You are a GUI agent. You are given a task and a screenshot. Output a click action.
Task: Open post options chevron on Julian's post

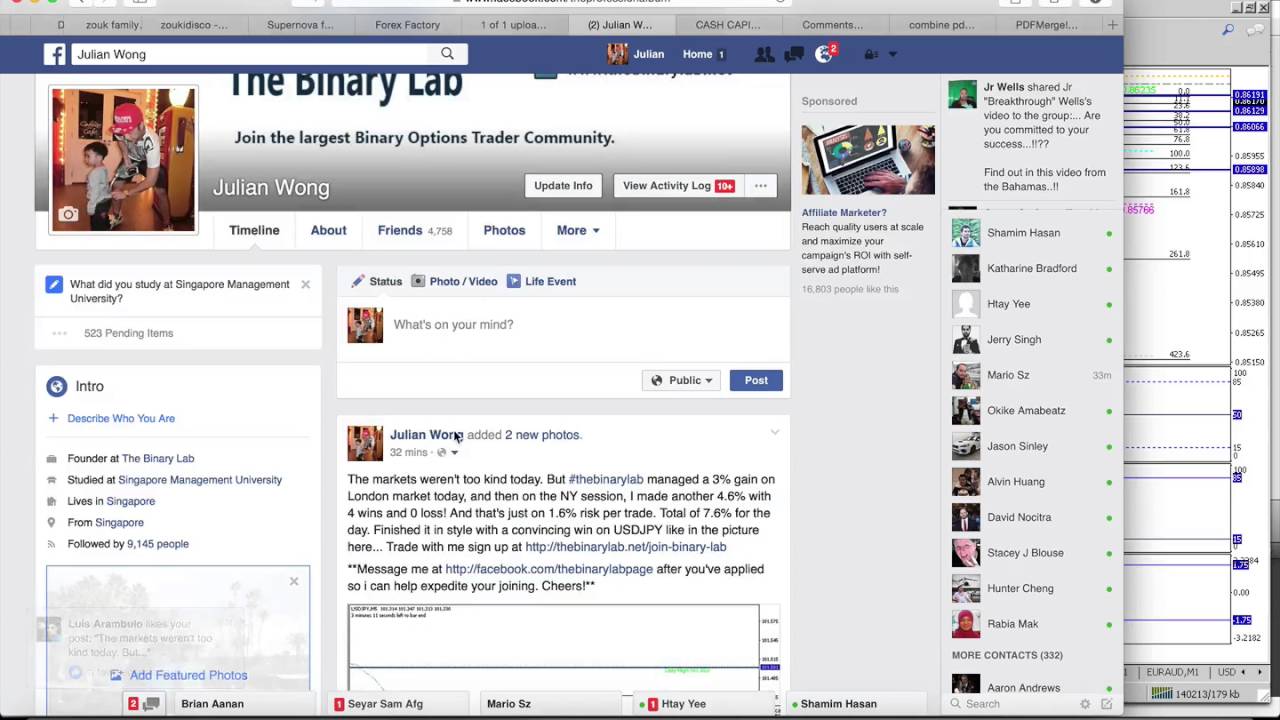[x=774, y=433]
